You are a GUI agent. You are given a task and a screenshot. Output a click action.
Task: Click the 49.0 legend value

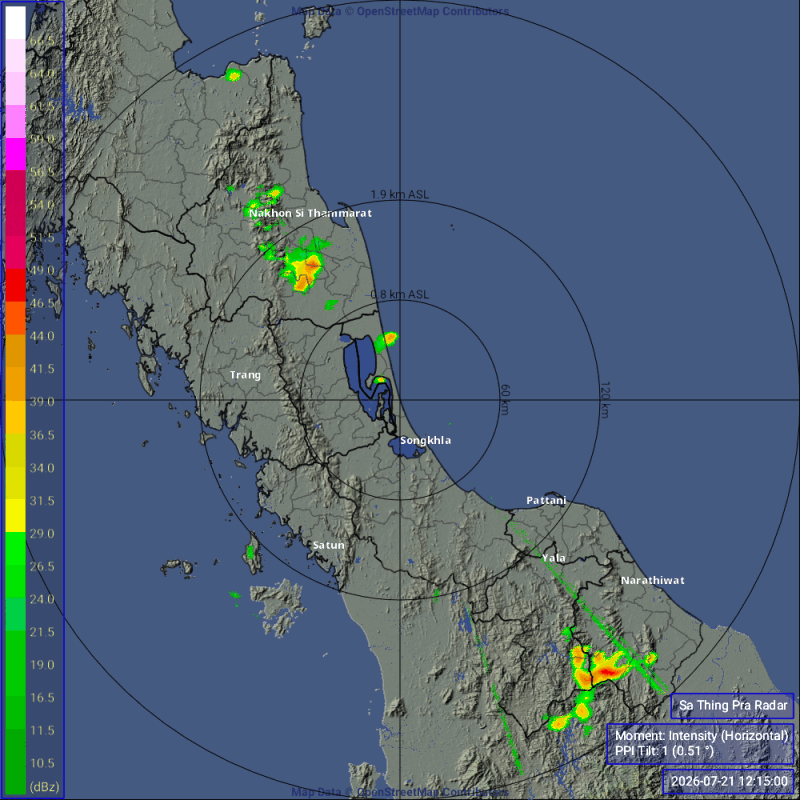(x=42, y=270)
